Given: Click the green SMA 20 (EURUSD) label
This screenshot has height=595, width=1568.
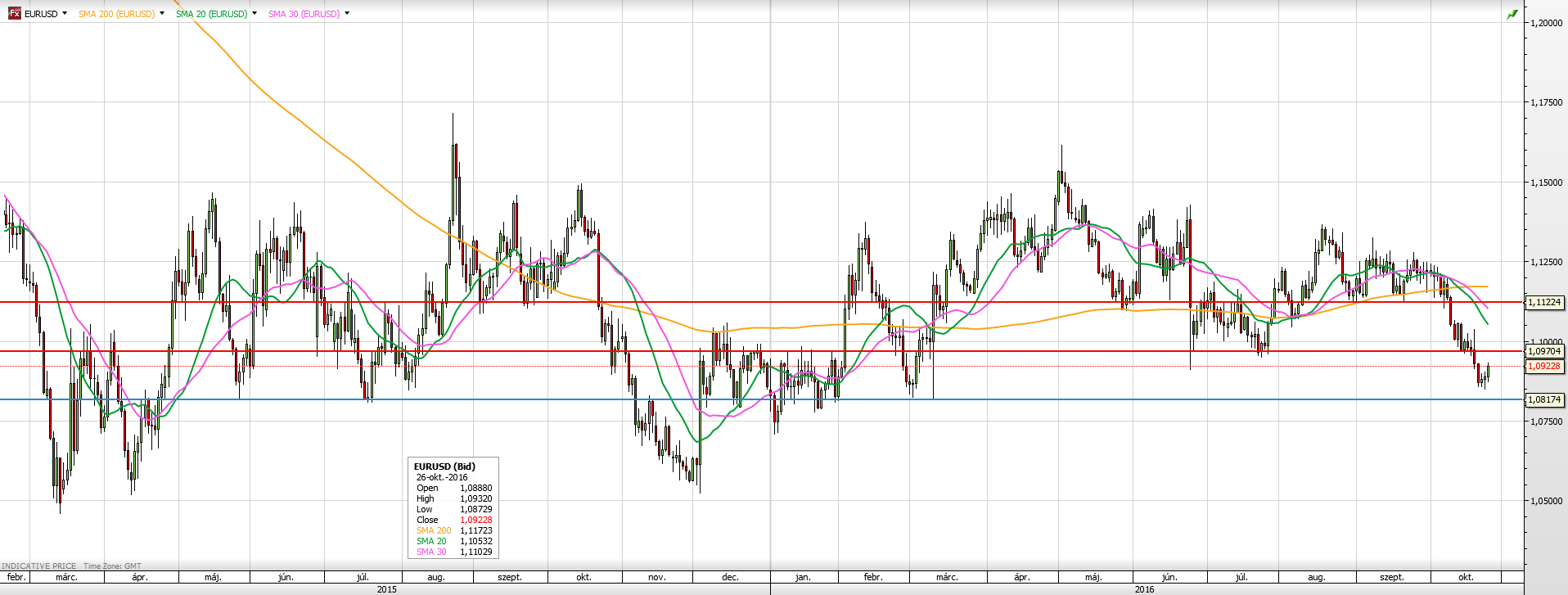Looking at the screenshot, I should tap(211, 14).
